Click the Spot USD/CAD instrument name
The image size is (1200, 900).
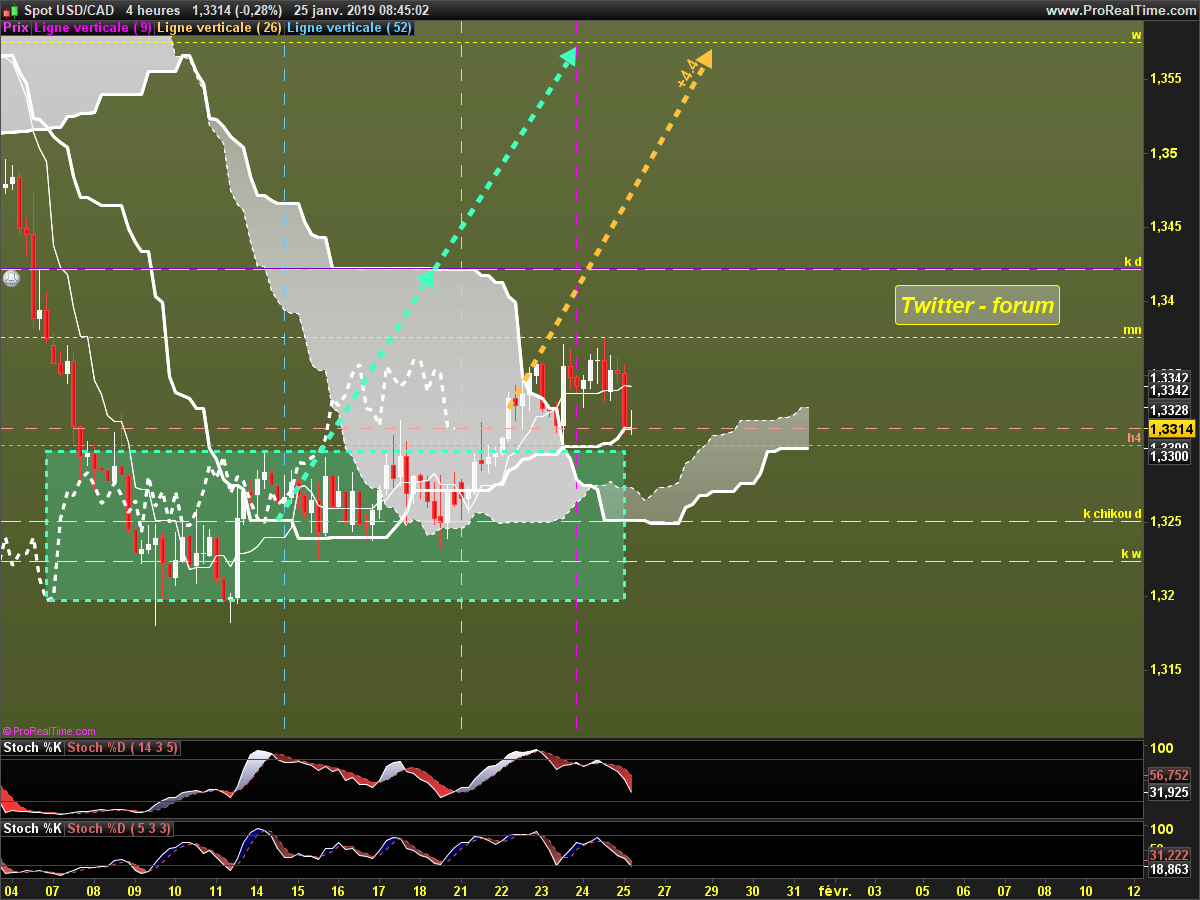68,10
